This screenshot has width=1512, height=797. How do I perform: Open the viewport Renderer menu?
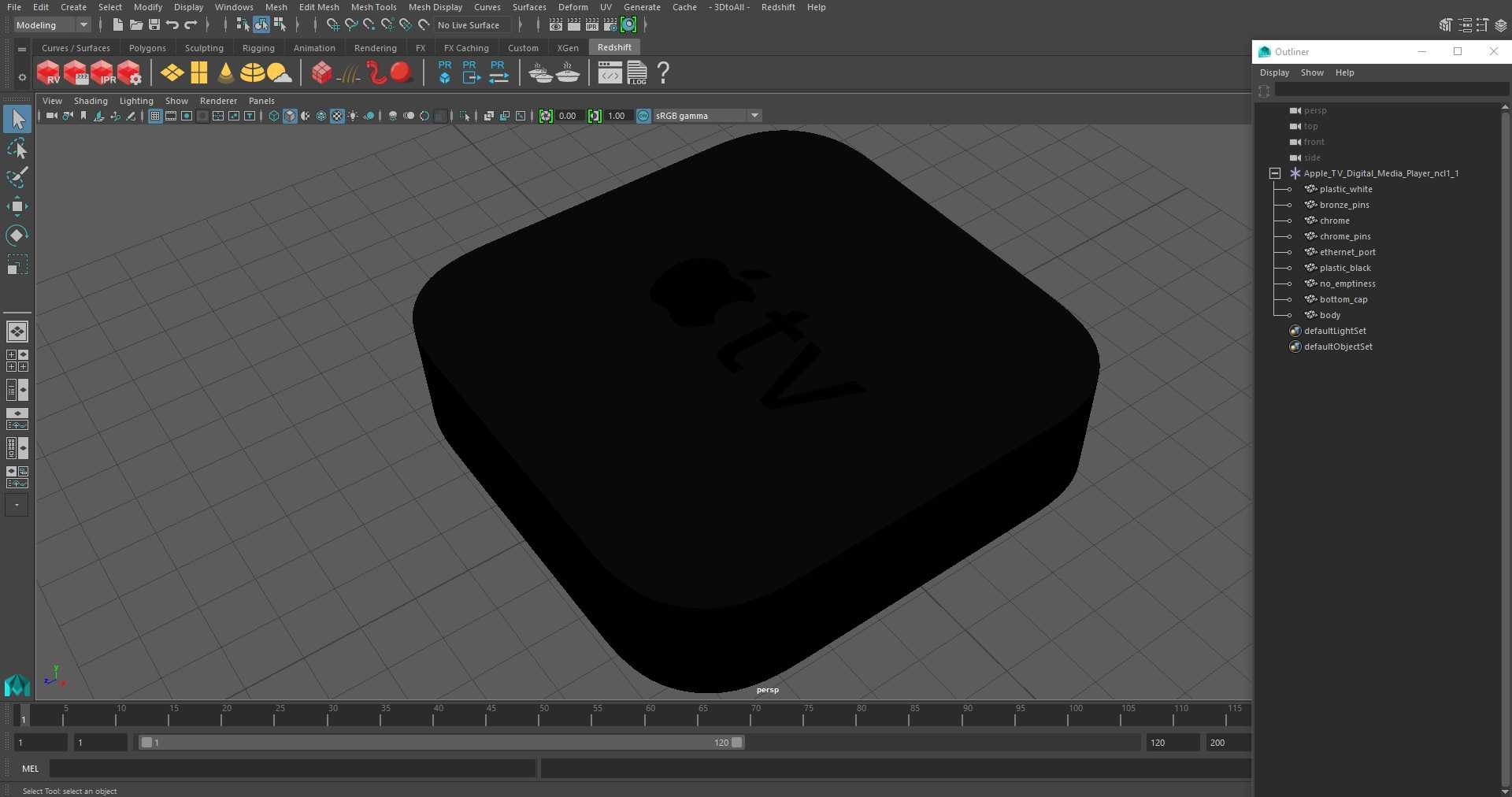click(x=218, y=101)
